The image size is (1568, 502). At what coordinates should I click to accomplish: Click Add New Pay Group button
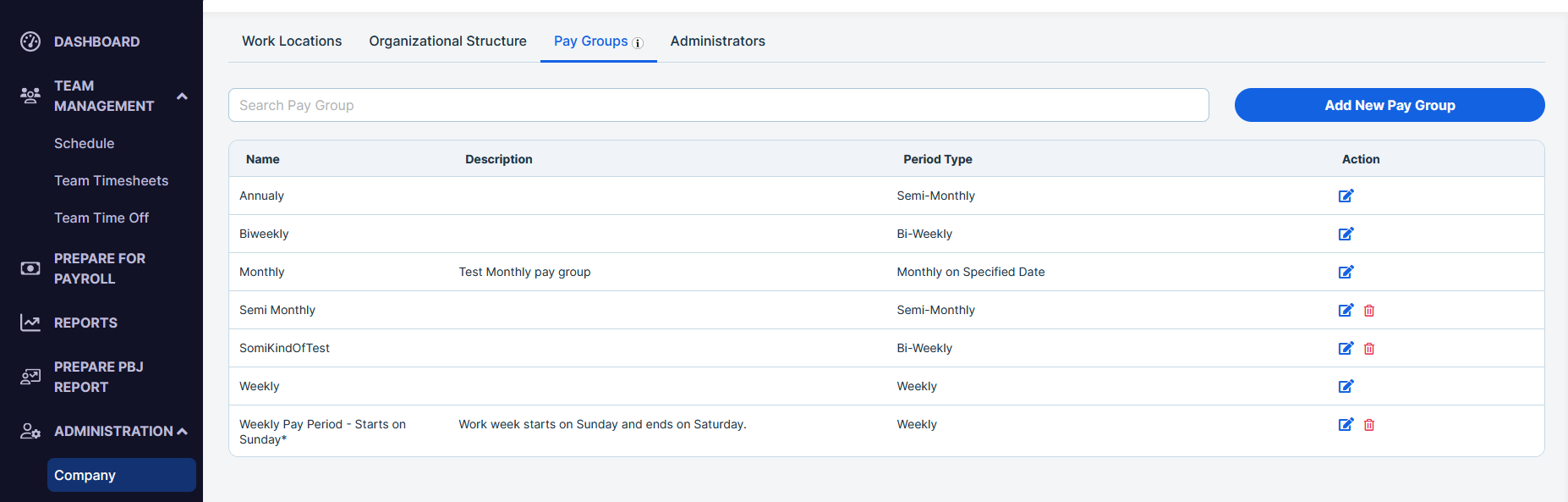click(x=1390, y=105)
